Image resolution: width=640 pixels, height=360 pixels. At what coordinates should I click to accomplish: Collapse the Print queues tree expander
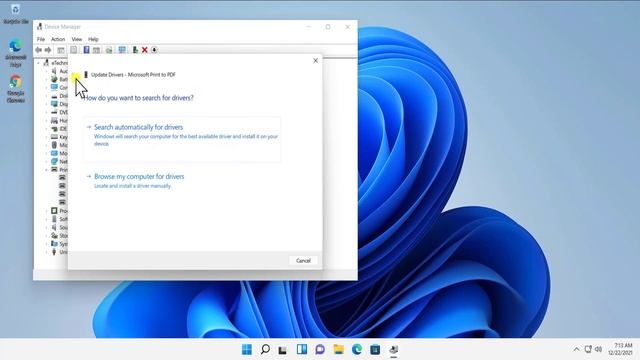click(47, 169)
